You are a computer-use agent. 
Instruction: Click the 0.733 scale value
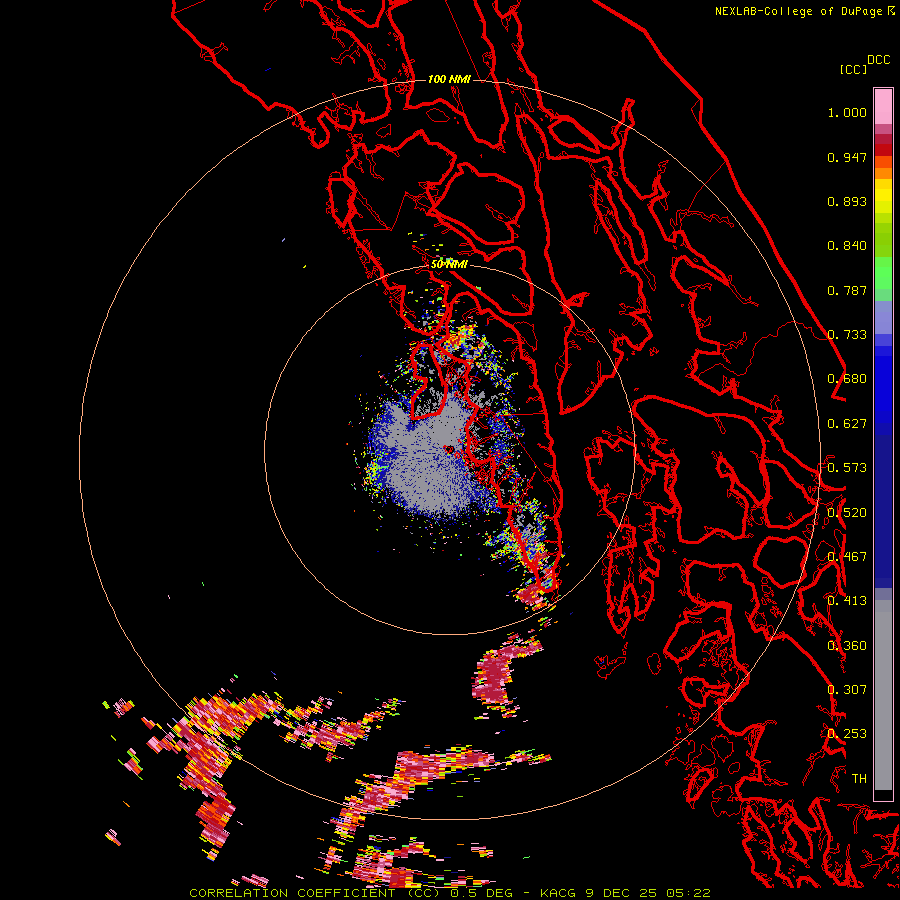pos(847,335)
